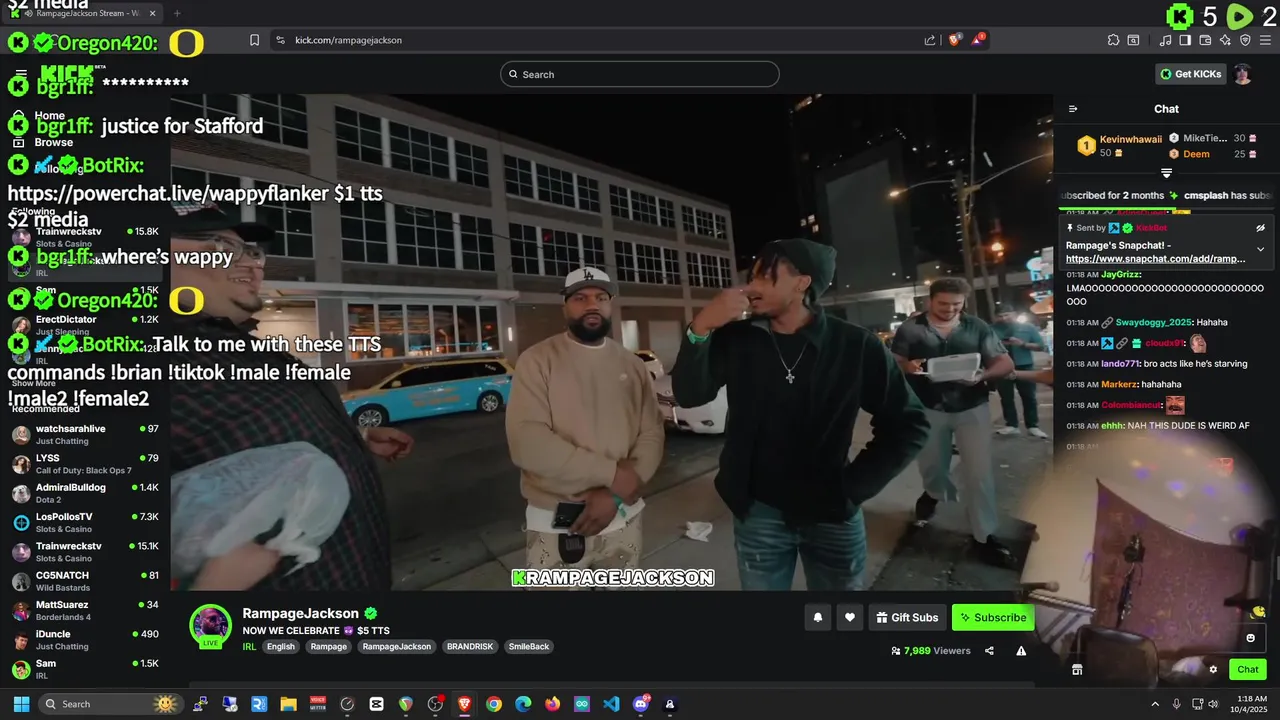Open CapCut from the taskbar

coord(376,704)
